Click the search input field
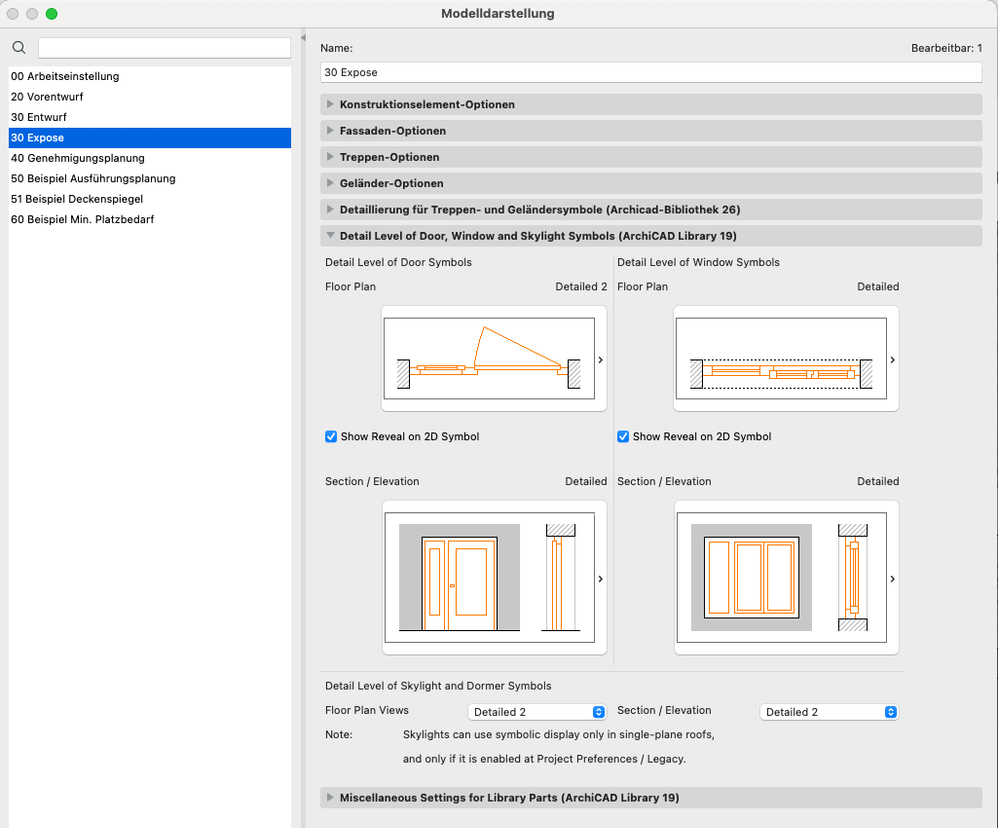998x828 pixels. [x=164, y=48]
